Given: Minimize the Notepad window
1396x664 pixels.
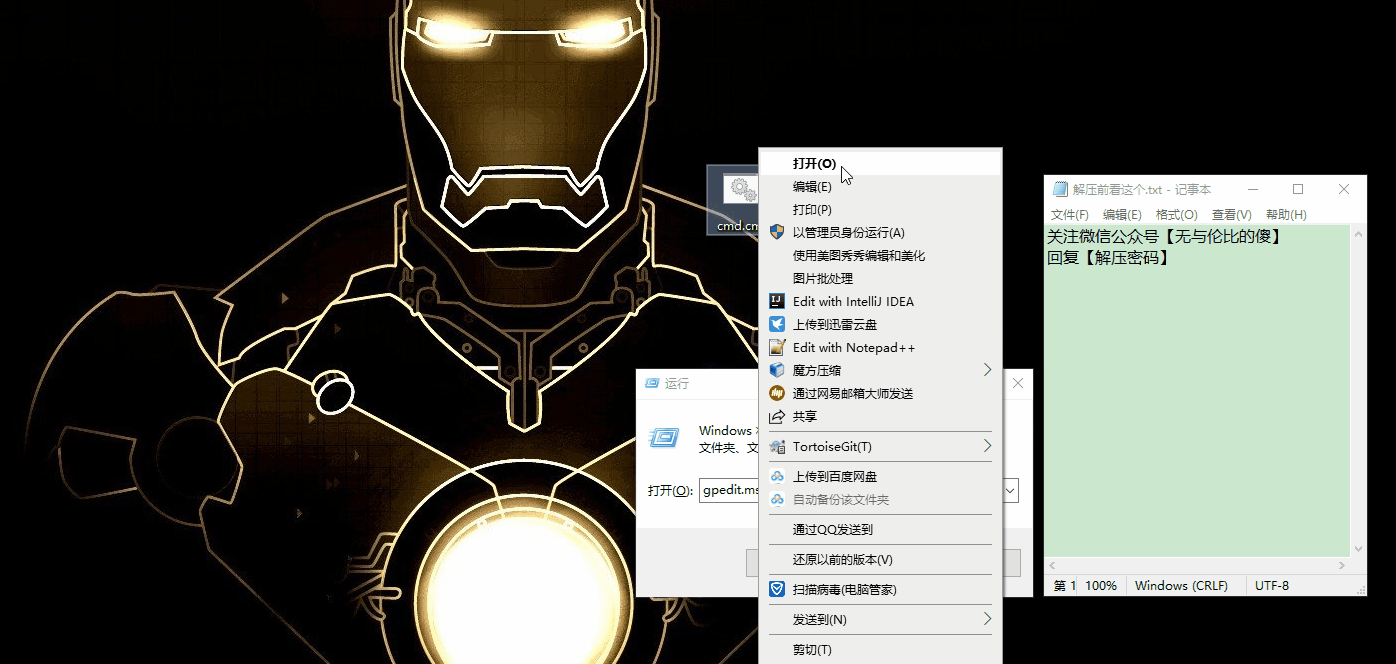Looking at the screenshot, I should click(x=1252, y=189).
